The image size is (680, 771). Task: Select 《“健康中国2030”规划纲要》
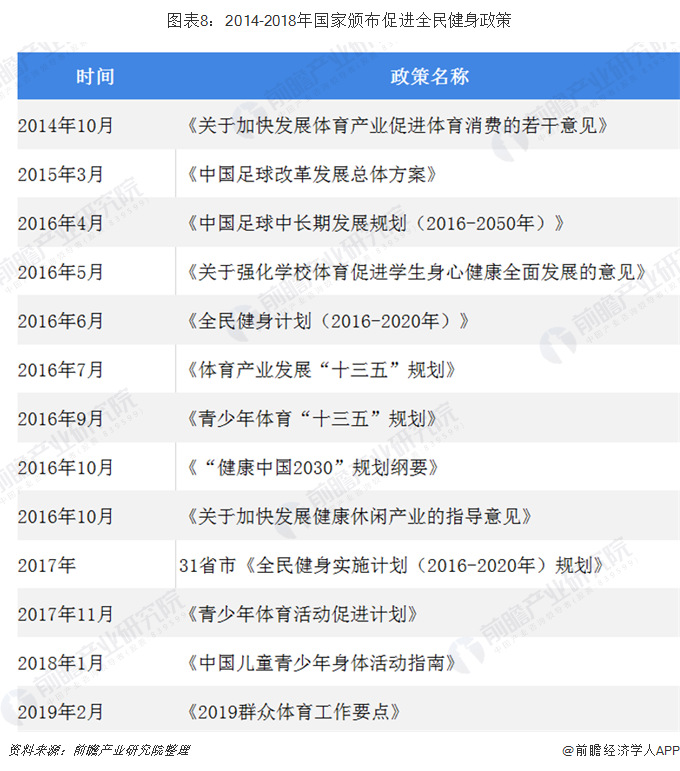click(313, 468)
